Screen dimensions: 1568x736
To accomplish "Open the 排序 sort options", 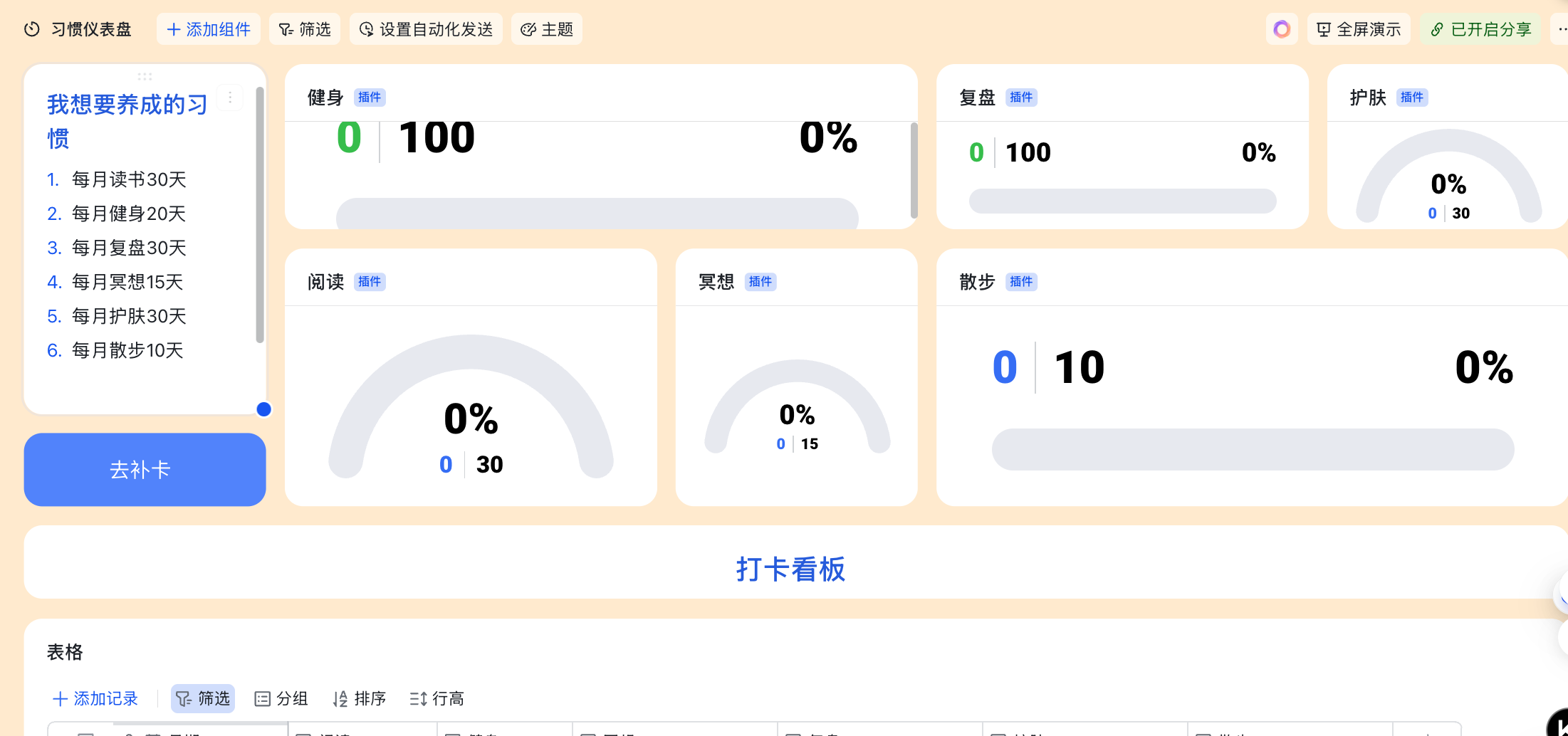I will (x=360, y=699).
